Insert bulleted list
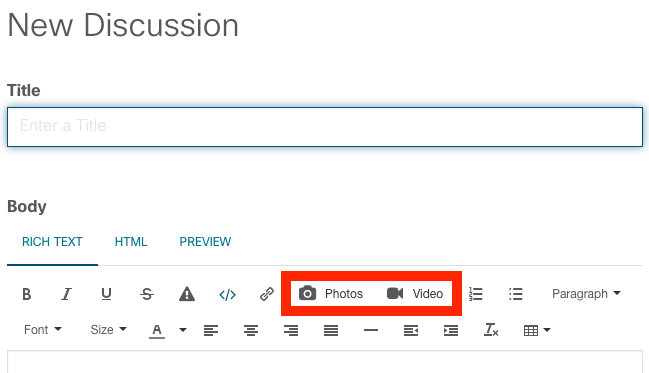This screenshot has height=373, width=649. pyautogui.click(x=515, y=294)
